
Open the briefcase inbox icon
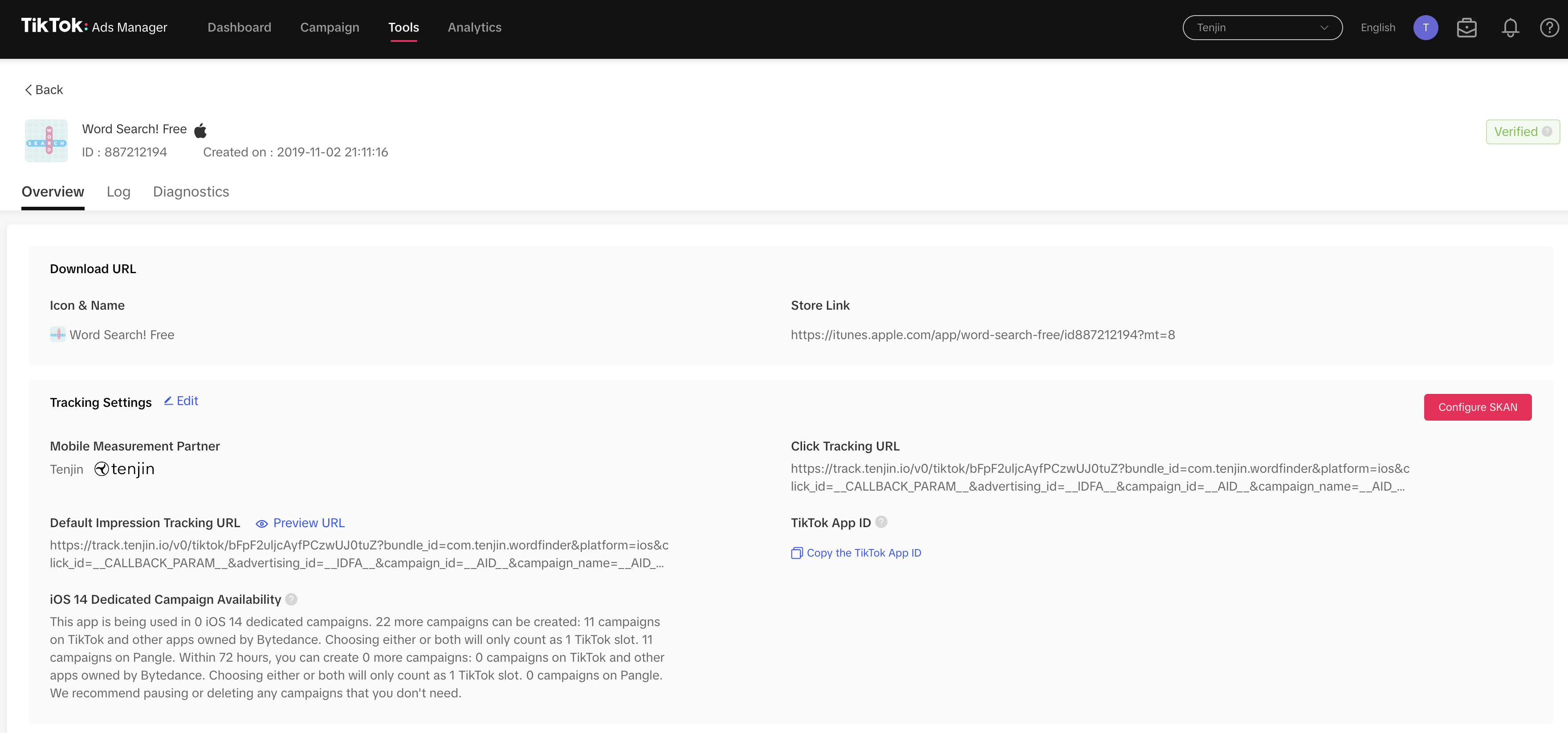pos(1467,28)
